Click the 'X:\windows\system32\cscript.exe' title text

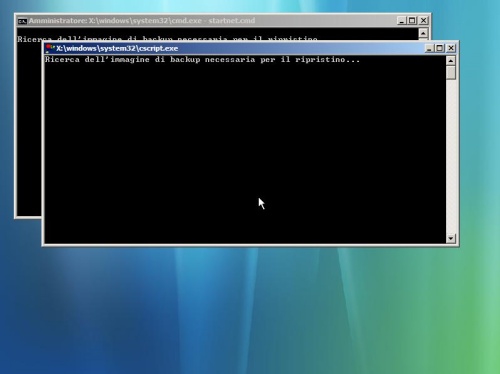point(117,48)
